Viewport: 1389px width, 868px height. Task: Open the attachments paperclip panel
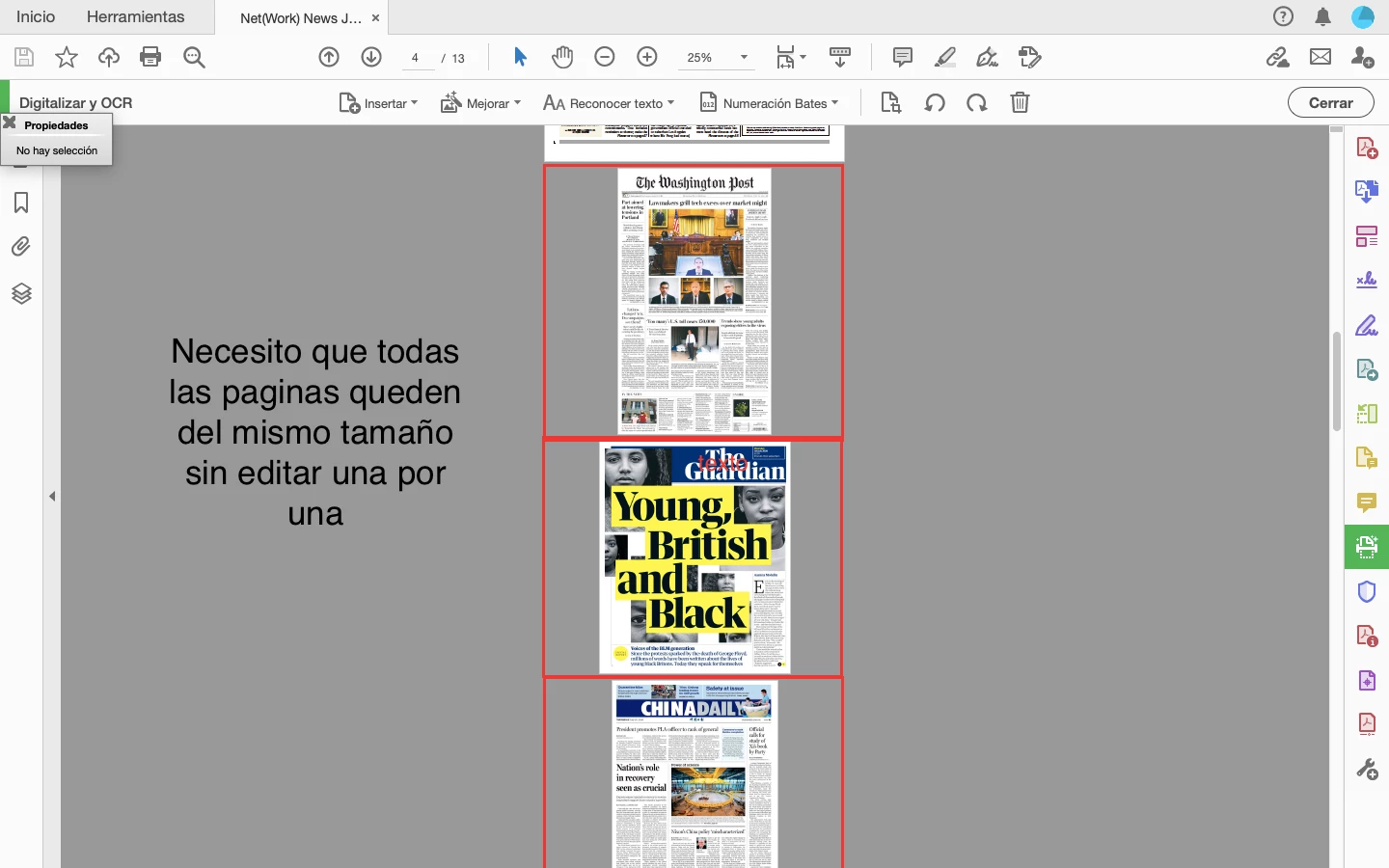pyautogui.click(x=21, y=247)
